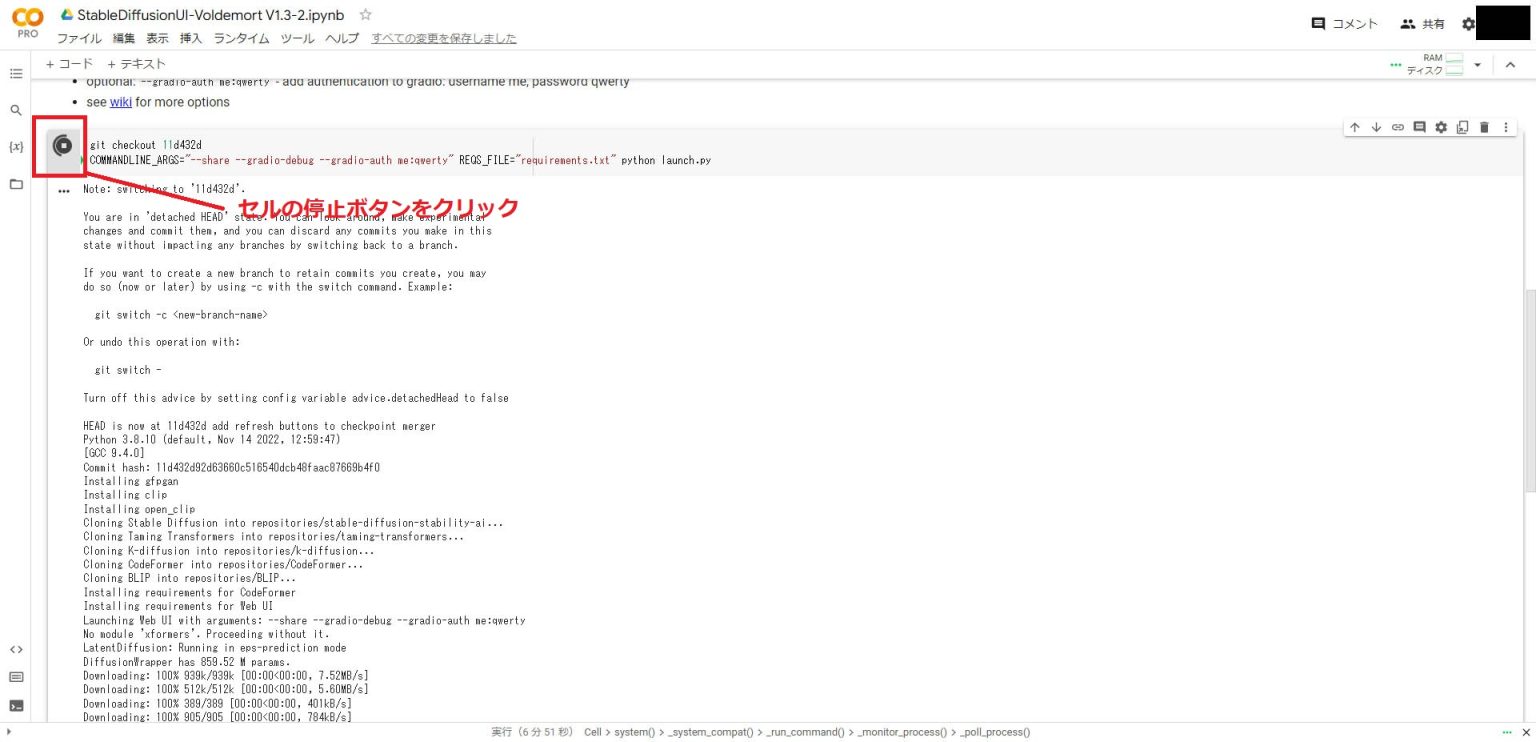Add a comment to the cell
The image size is (1536, 742).
pos(1419,127)
